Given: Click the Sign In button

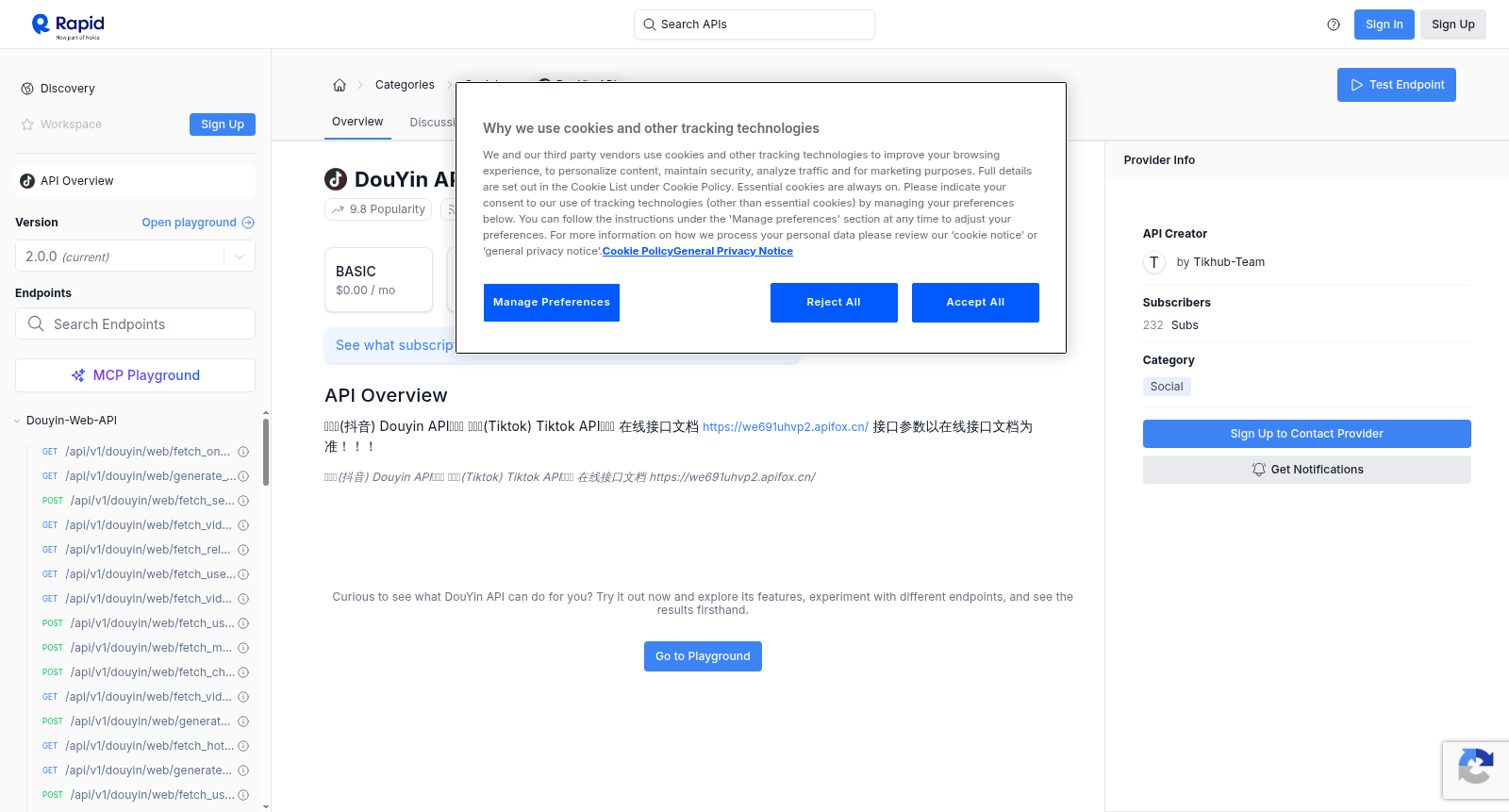Looking at the screenshot, I should tap(1384, 25).
